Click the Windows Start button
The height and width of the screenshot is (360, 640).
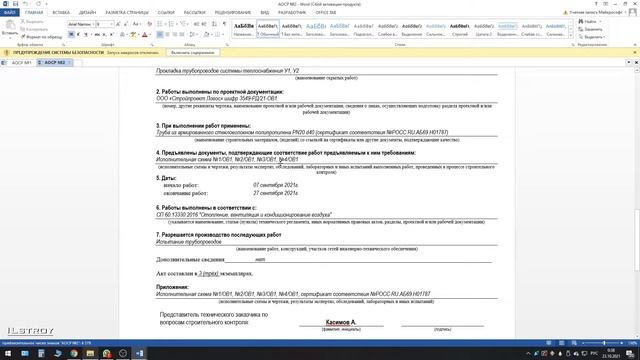8,353
